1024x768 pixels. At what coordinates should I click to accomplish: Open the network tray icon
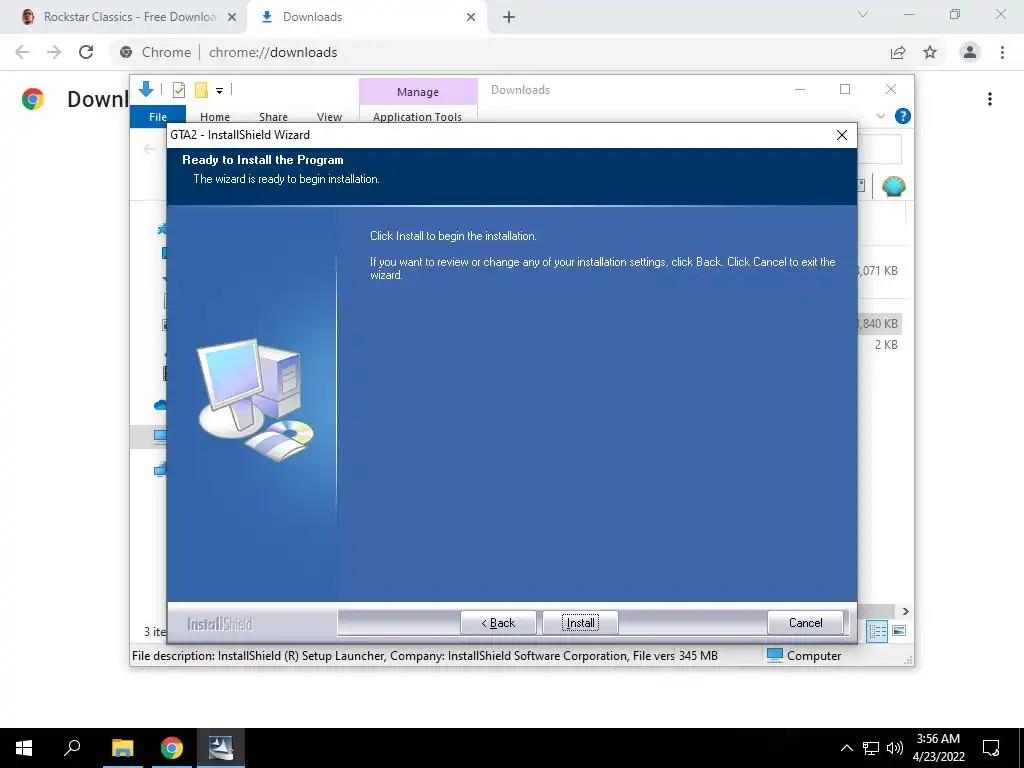tap(871, 748)
